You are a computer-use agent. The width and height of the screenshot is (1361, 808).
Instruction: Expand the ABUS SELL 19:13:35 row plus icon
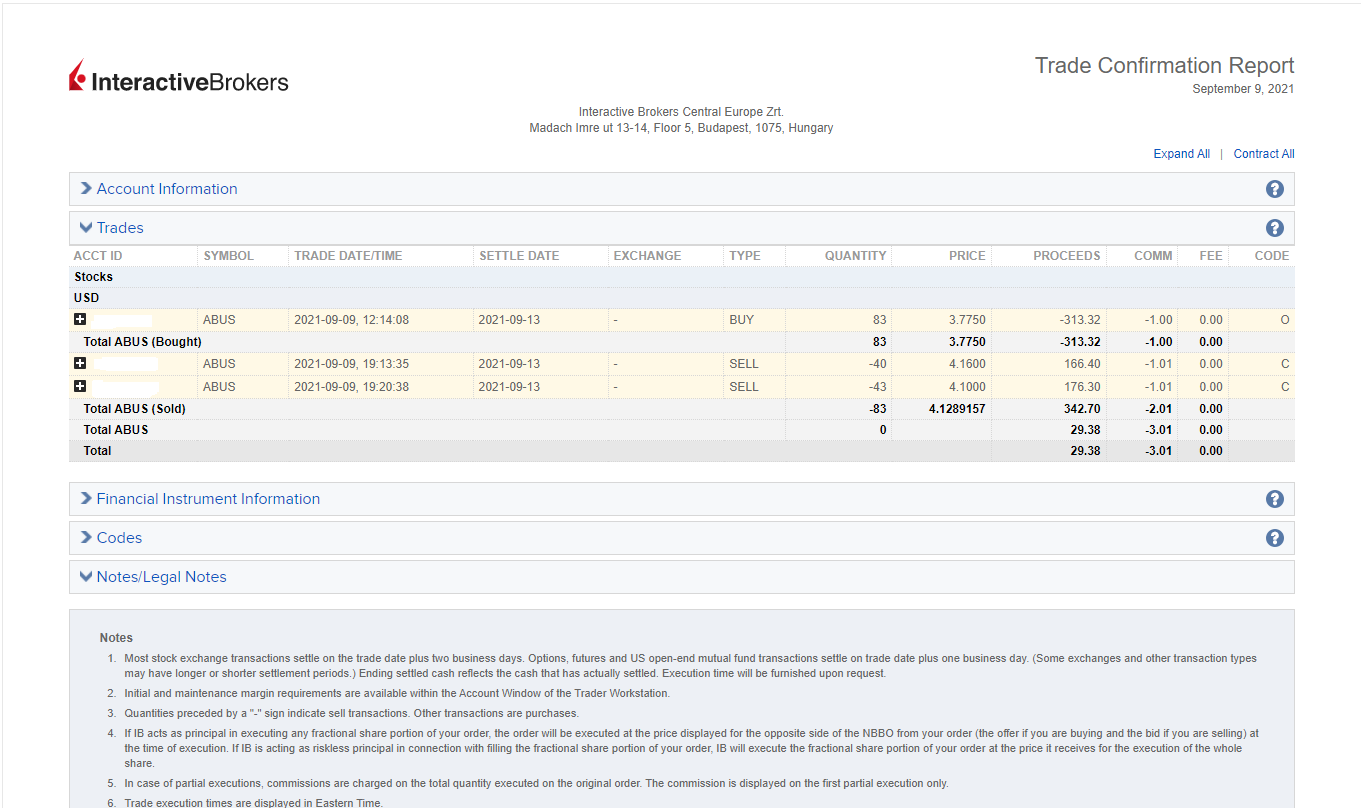click(80, 363)
